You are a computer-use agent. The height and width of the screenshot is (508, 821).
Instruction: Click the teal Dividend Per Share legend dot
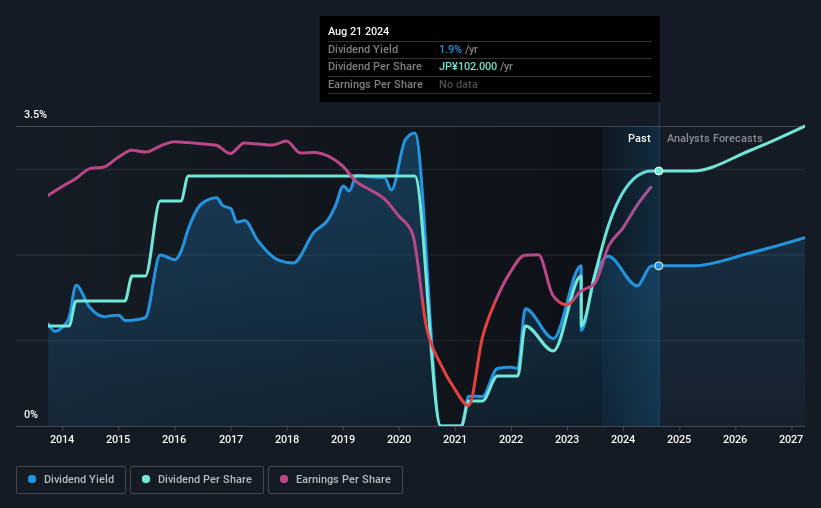[146, 479]
